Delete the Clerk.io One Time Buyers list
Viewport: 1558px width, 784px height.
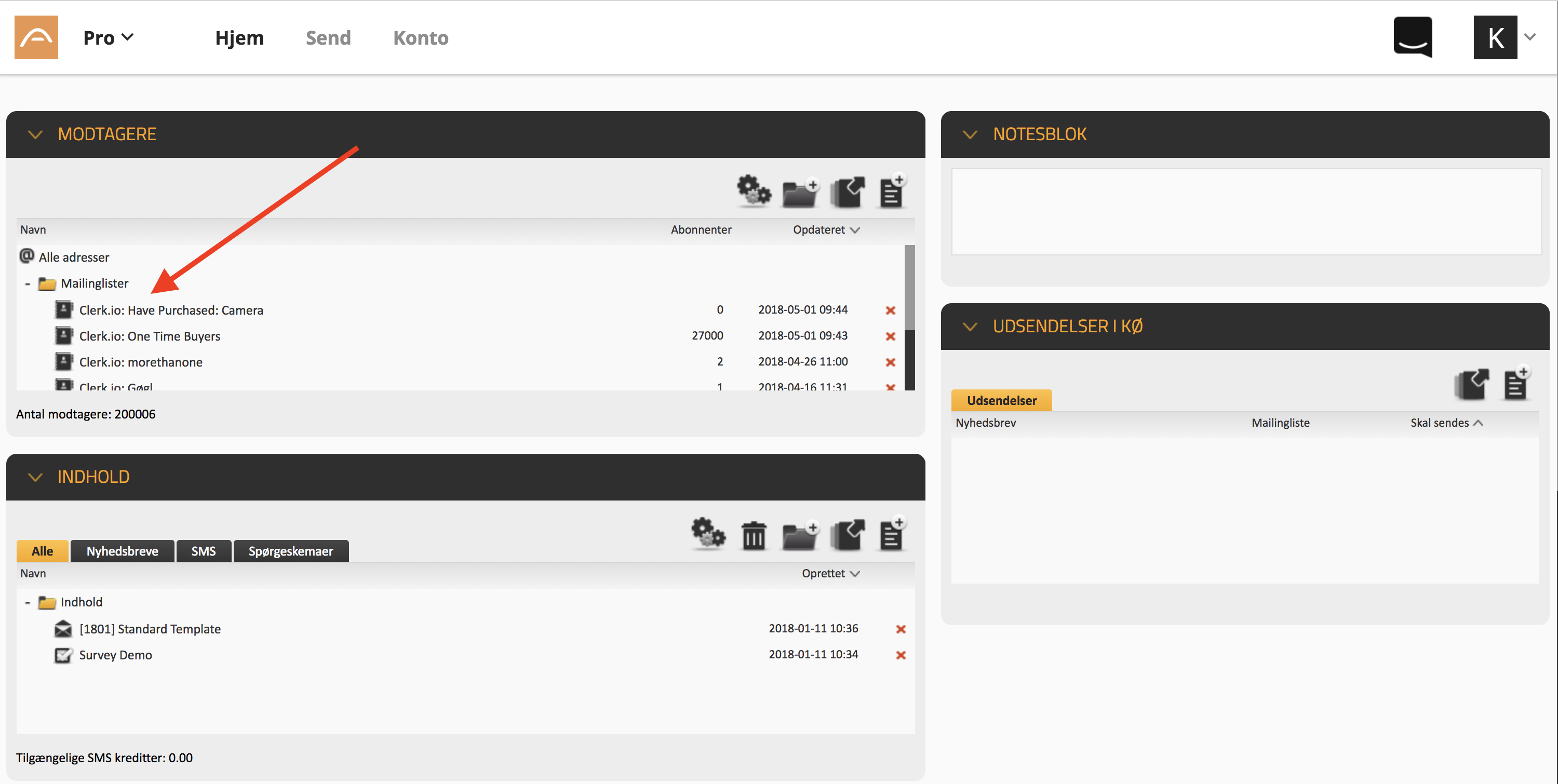click(890, 336)
